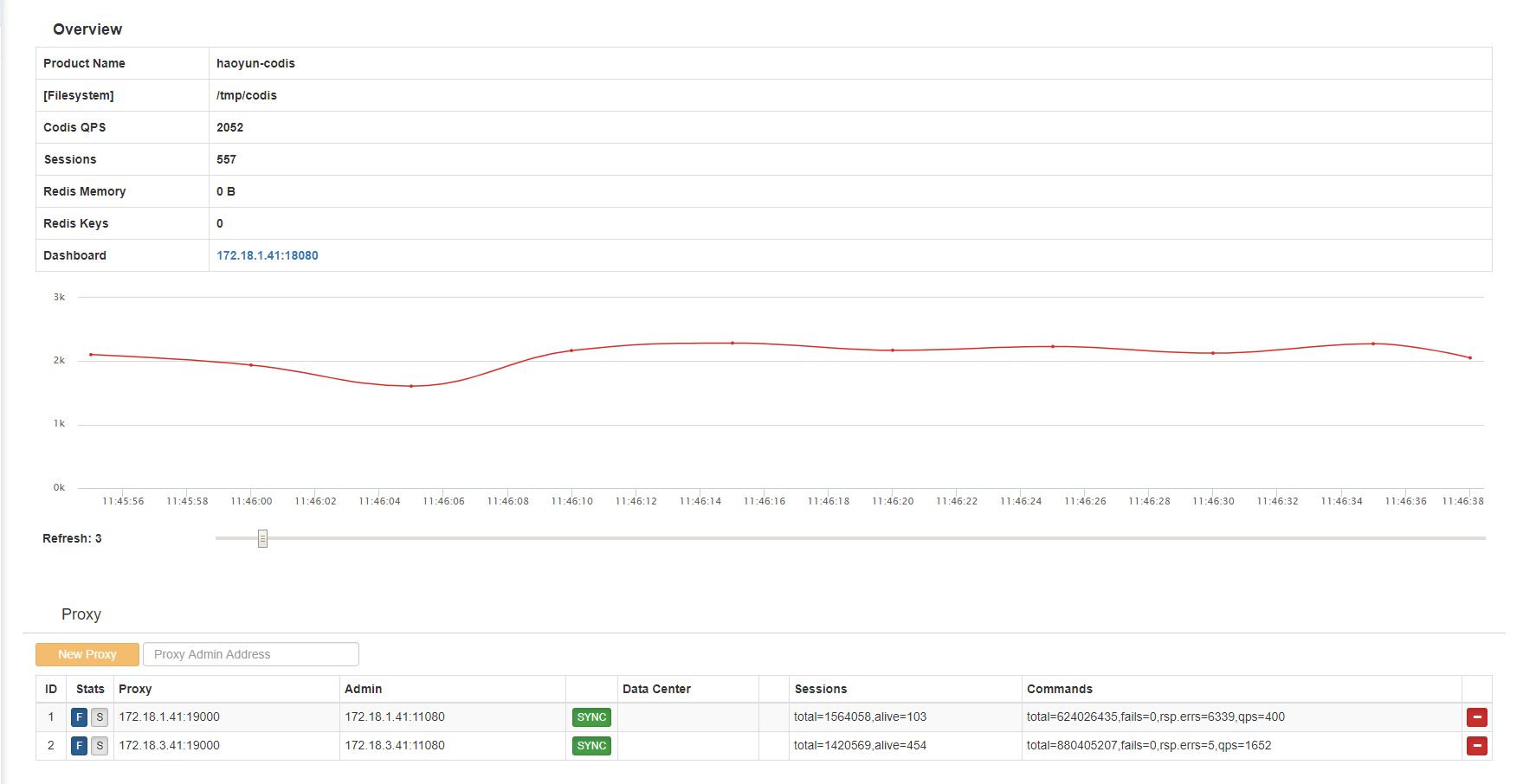Click the QPS data point at 11:46:04
The image size is (1523, 784).
pyautogui.click(x=411, y=386)
